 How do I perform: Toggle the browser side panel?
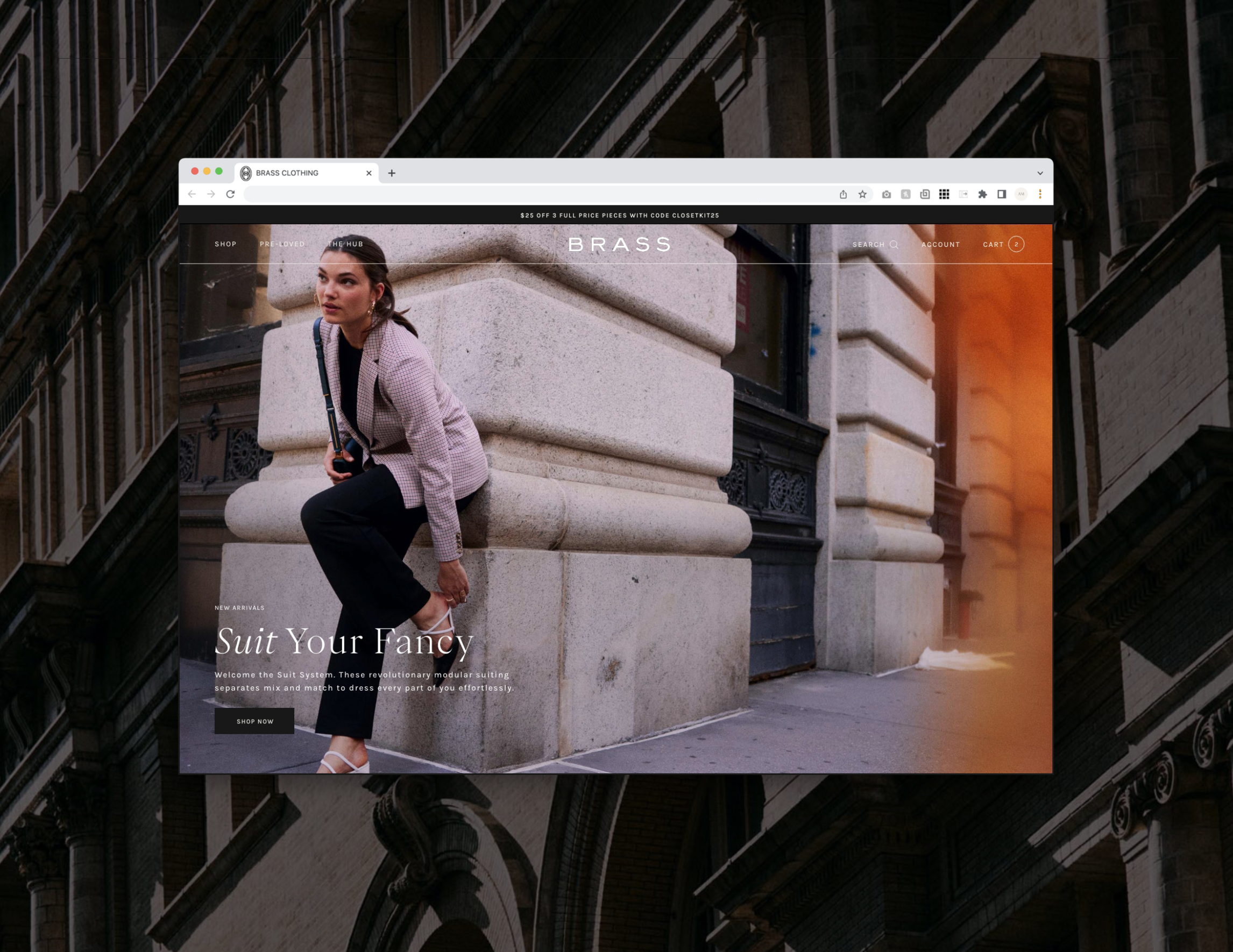point(1002,194)
